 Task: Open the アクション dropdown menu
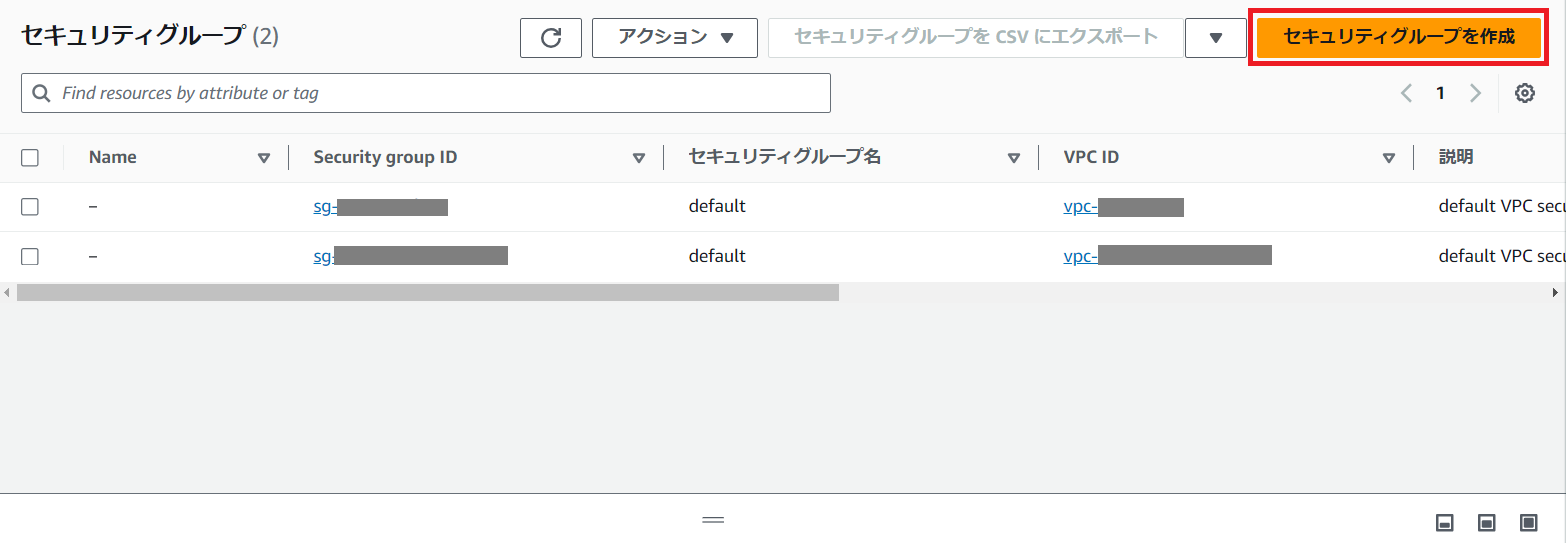(674, 38)
